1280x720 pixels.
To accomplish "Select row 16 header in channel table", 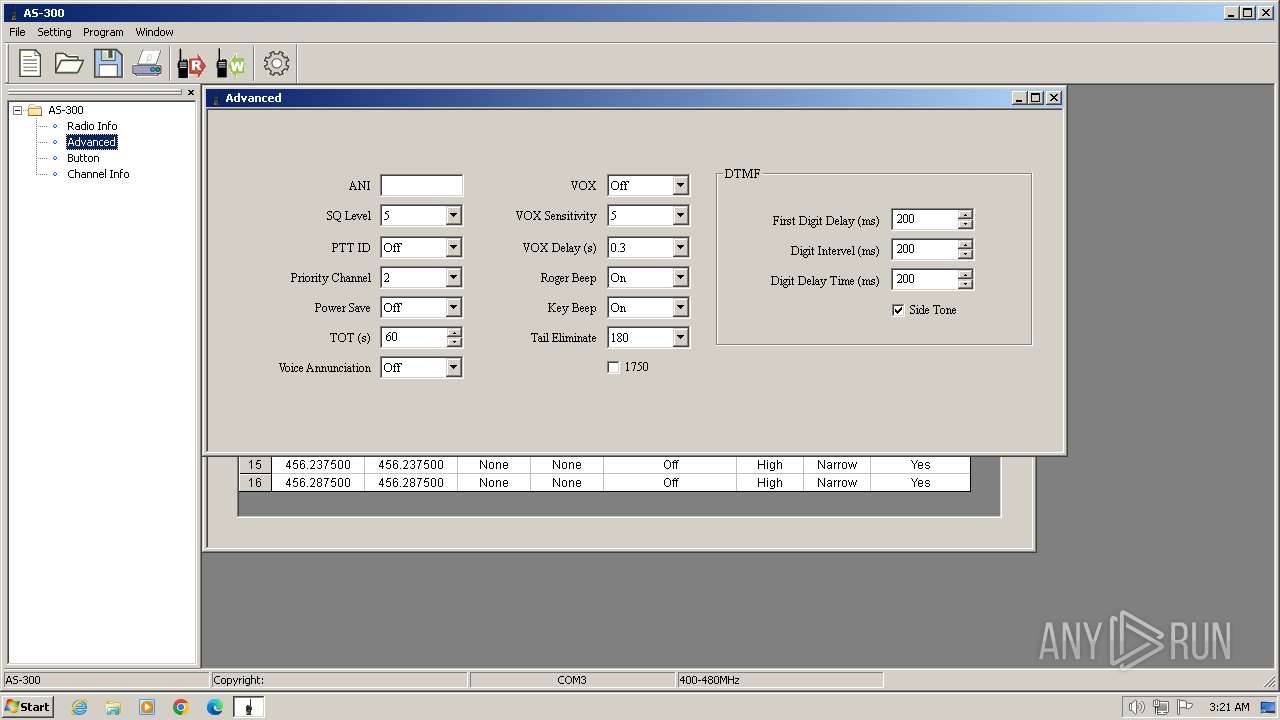I will pos(255,483).
